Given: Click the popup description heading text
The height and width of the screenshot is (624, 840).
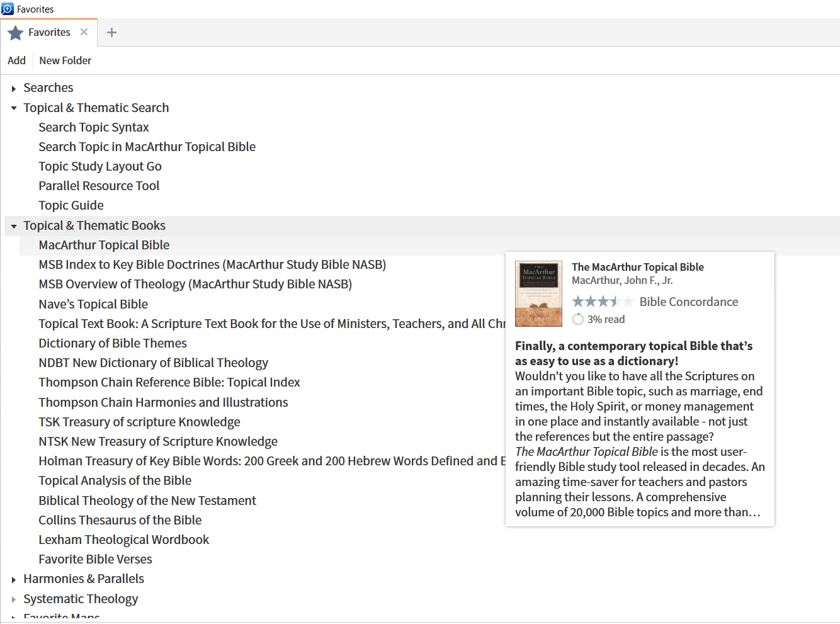Looking at the screenshot, I should click(x=634, y=354).
